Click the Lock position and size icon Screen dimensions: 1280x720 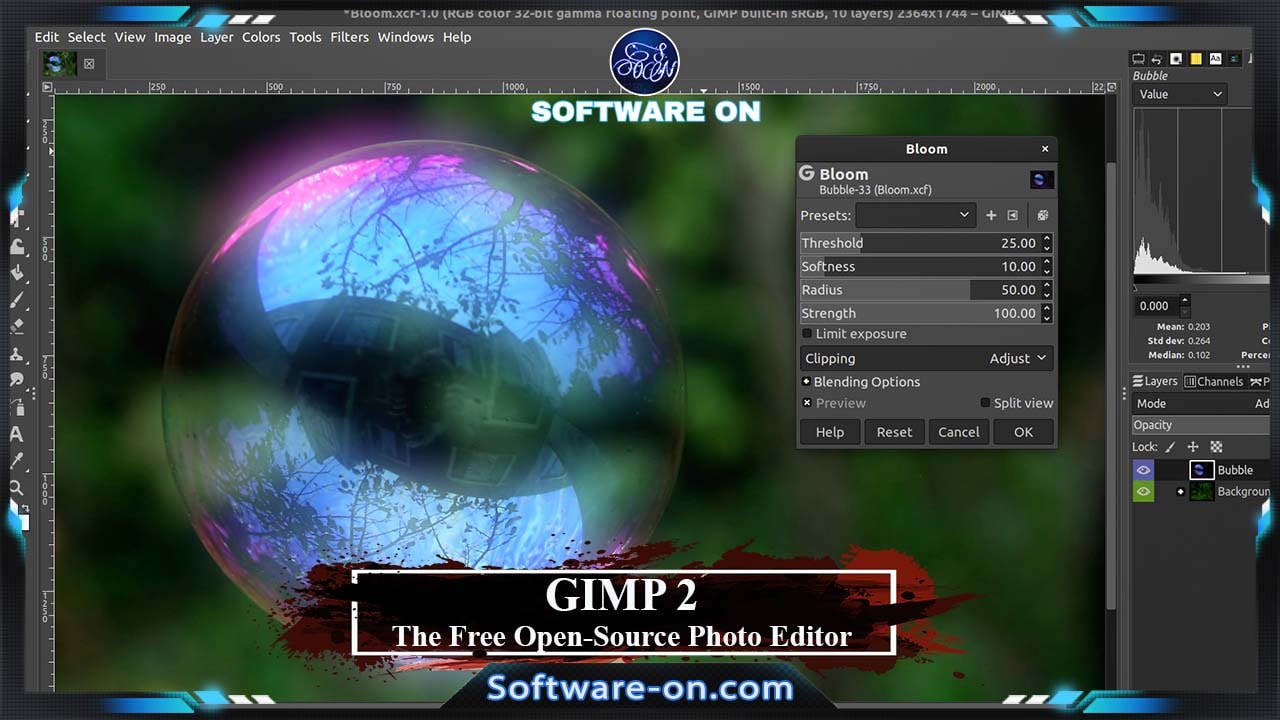(1192, 447)
